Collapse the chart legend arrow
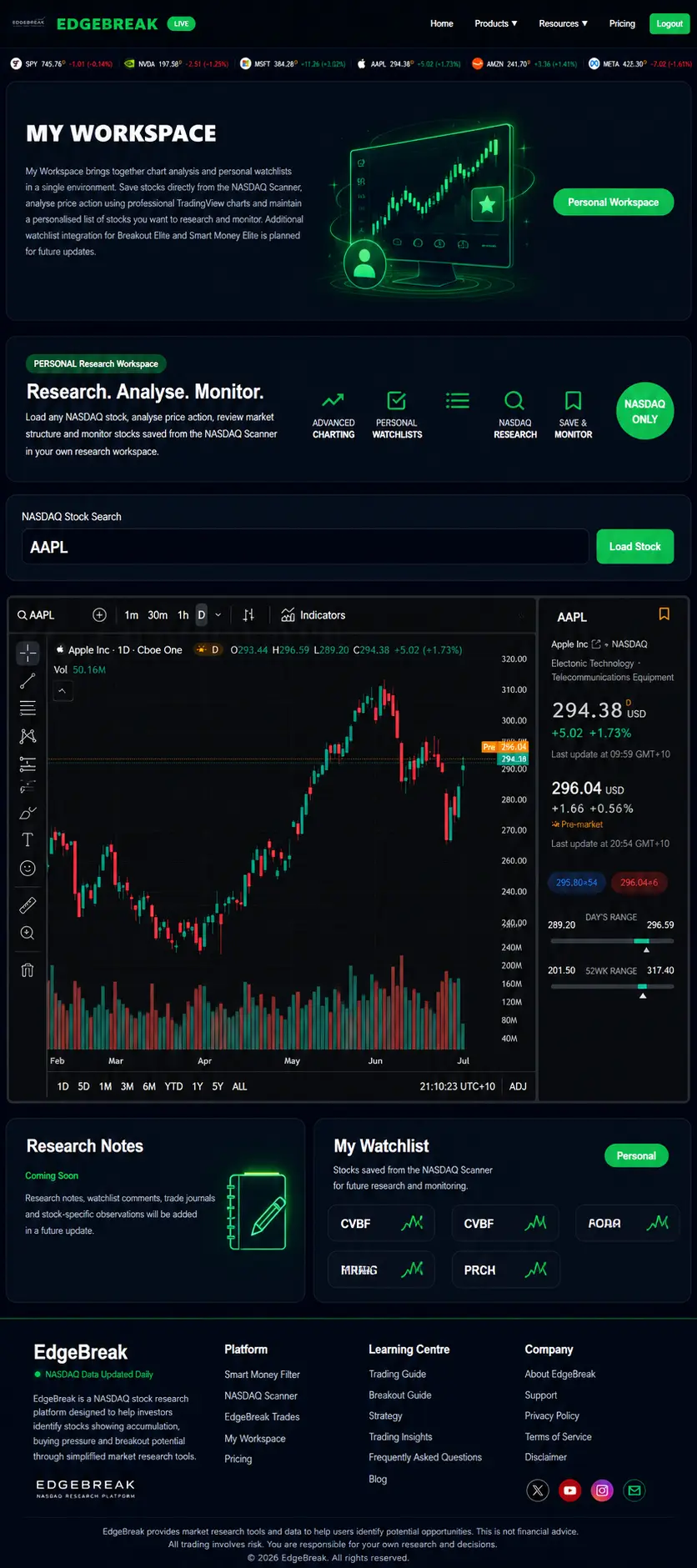The width and height of the screenshot is (697, 1568). click(62, 691)
